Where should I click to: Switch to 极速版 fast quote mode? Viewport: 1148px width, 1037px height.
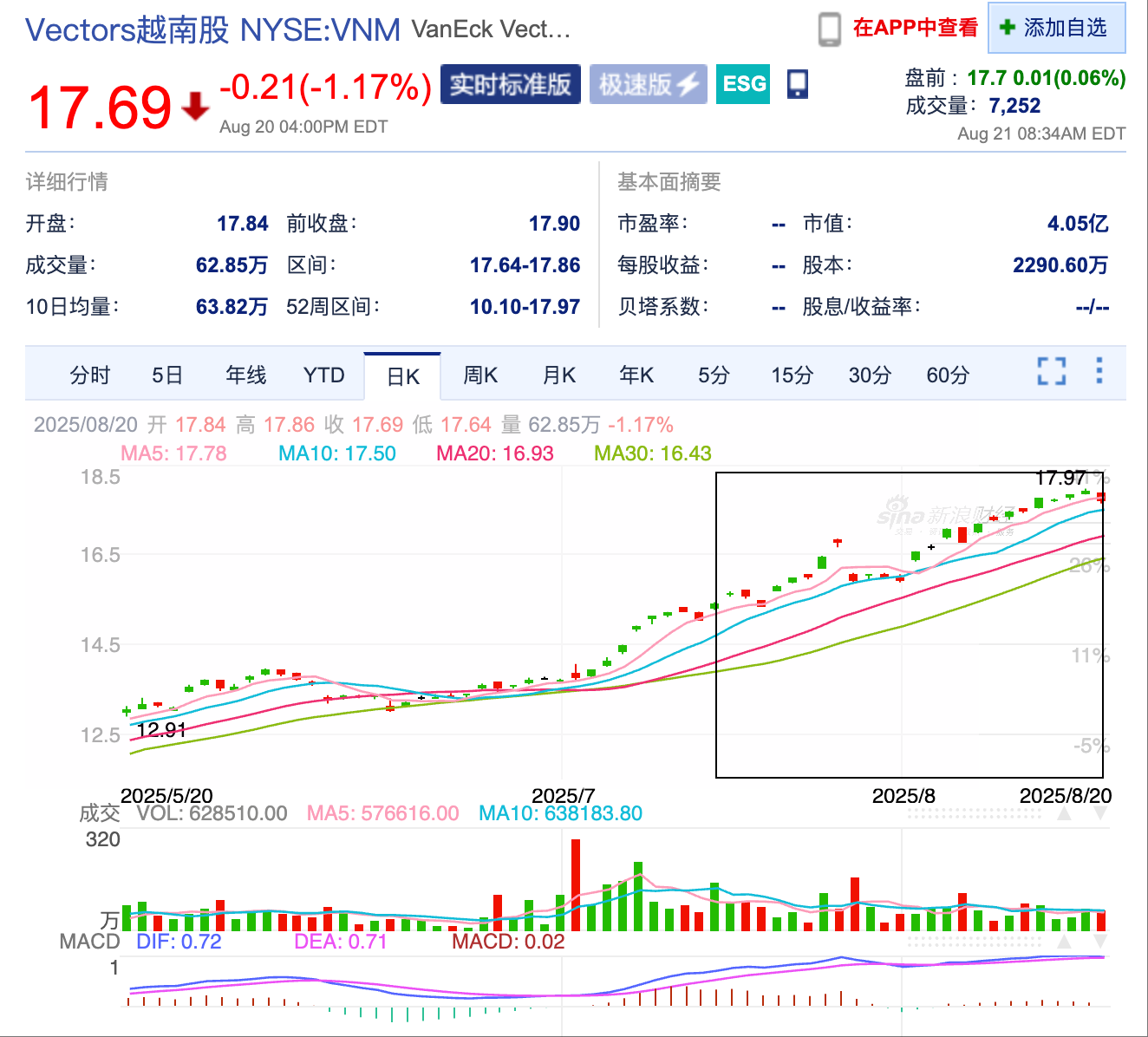click(649, 84)
